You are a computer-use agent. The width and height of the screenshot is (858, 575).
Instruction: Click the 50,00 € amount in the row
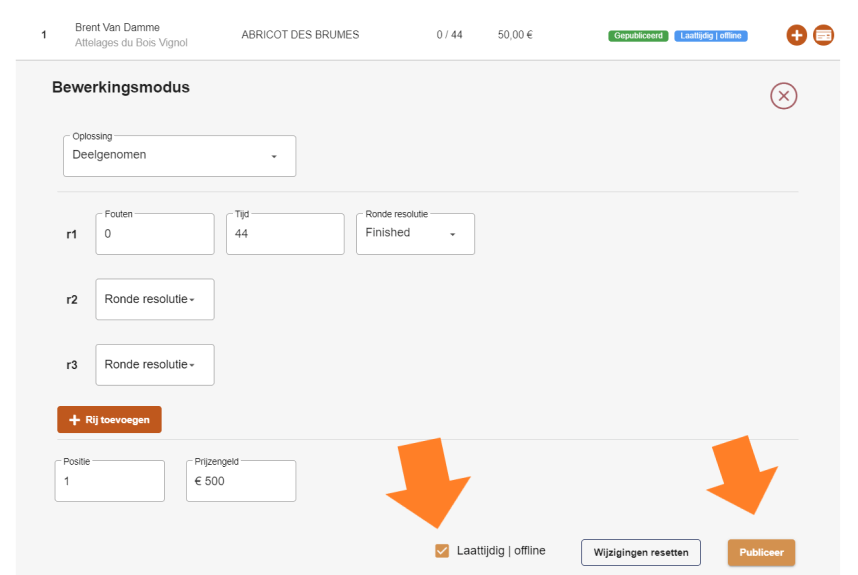pos(515,35)
